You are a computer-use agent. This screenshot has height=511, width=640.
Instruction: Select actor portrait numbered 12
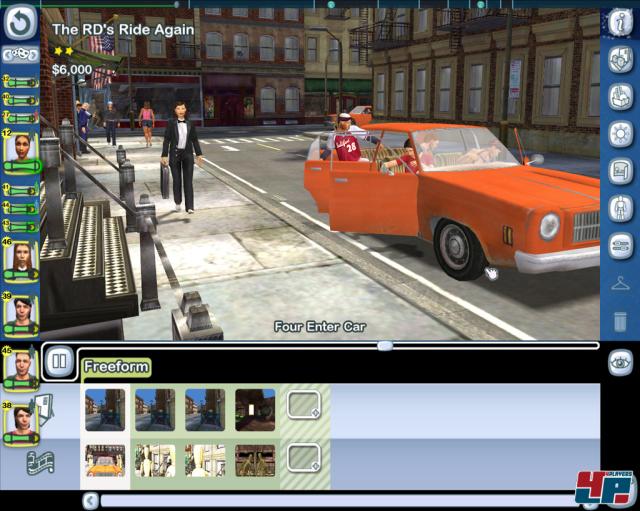click(x=21, y=152)
